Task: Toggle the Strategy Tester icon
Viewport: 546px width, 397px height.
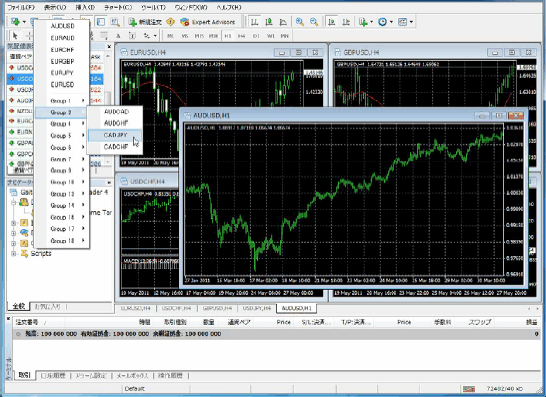Action: 115,22
